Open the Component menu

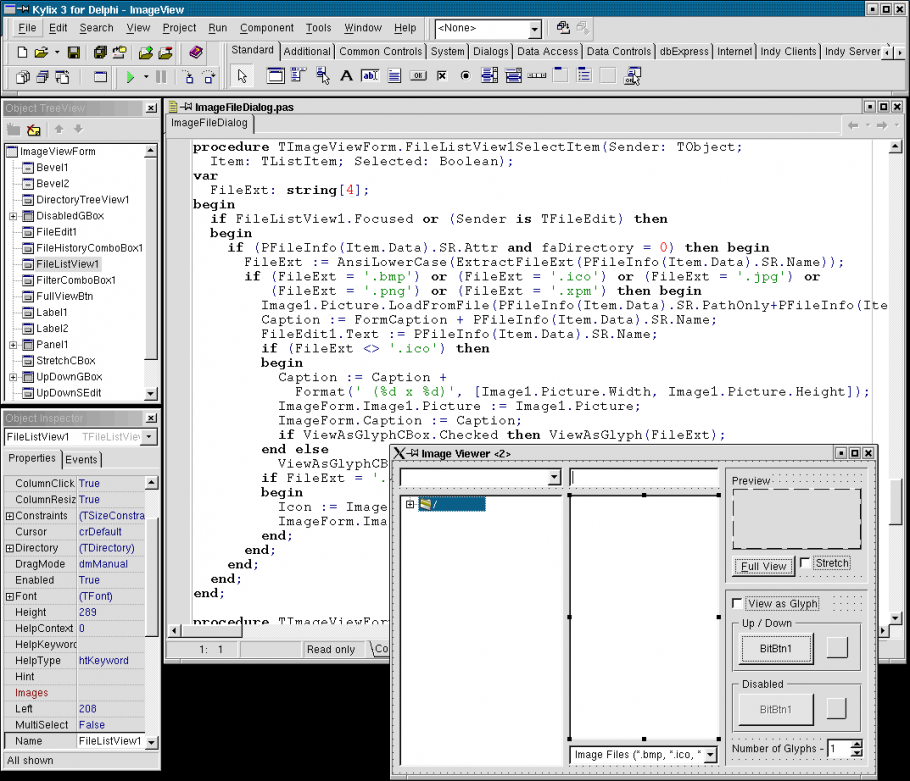(266, 28)
